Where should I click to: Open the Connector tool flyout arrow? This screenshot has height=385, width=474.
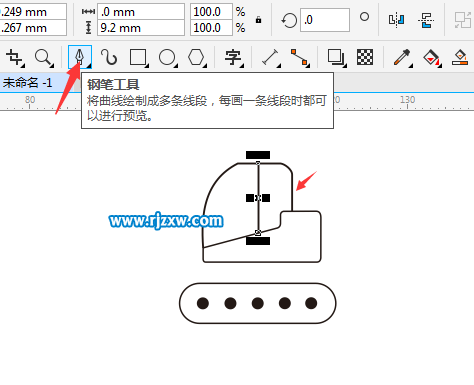[308, 65]
